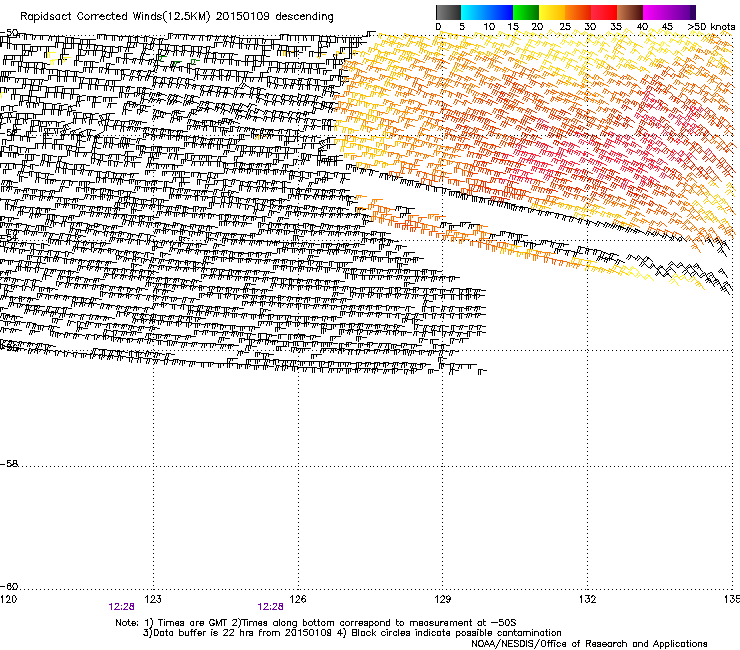
Task: Click the blue 10-15 knots legend swatch
Action: click(500, 12)
